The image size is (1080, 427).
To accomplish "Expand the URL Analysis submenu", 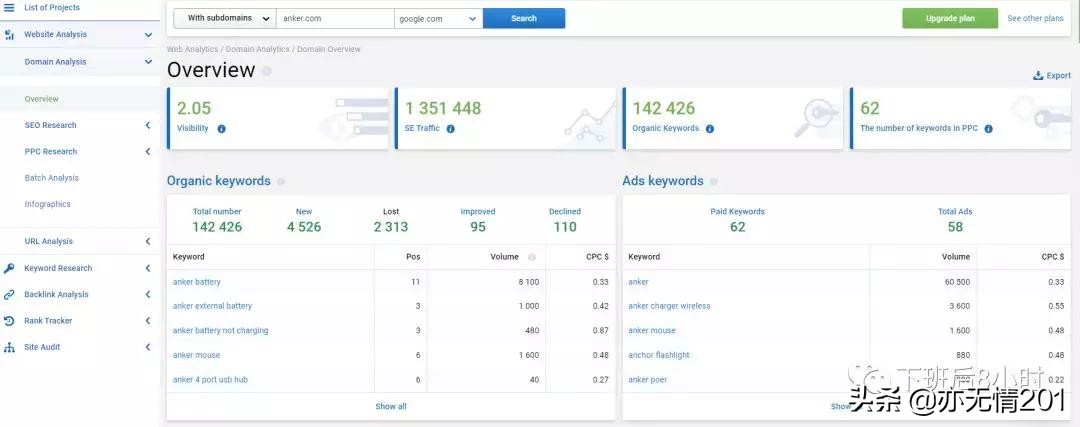I will [148, 242].
